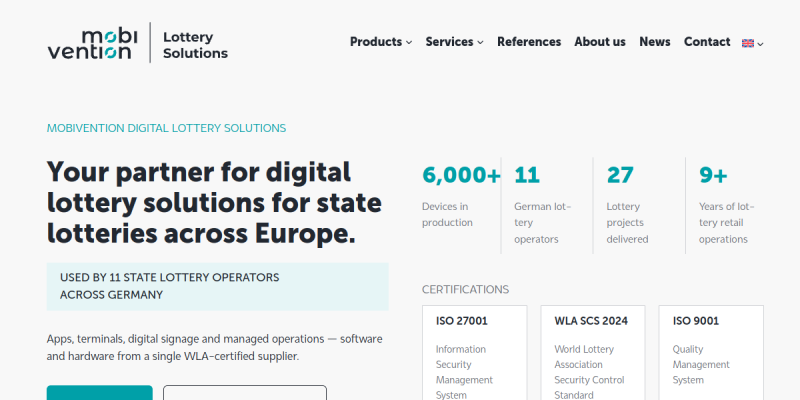Image resolution: width=800 pixels, height=400 pixels.
Task: Expand the language chevron next to the flag
Action: (760, 44)
